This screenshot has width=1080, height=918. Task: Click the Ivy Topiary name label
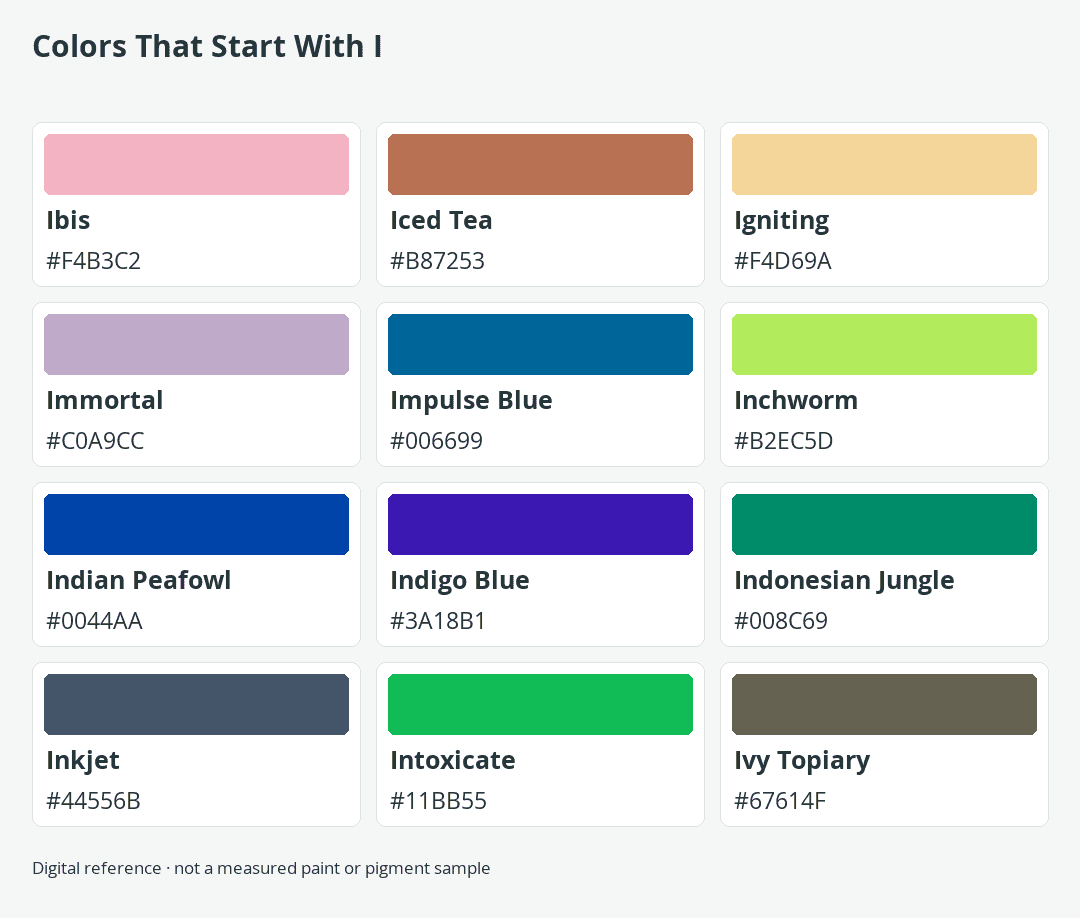[802, 762]
